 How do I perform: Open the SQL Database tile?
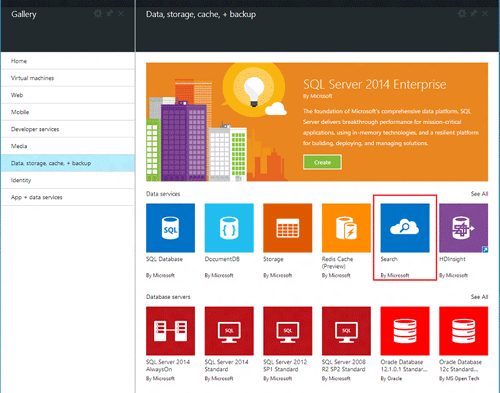170,228
